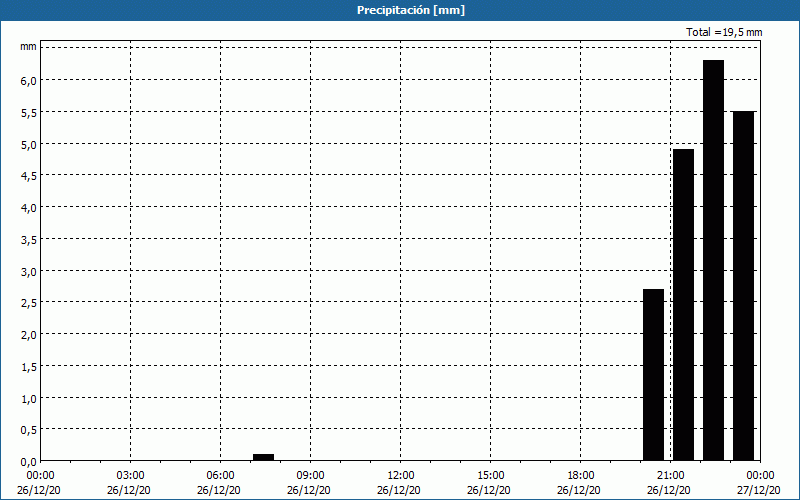Click the '1,5' y-axis label
Viewport: 800px width, 500px height.
coord(29,366)
